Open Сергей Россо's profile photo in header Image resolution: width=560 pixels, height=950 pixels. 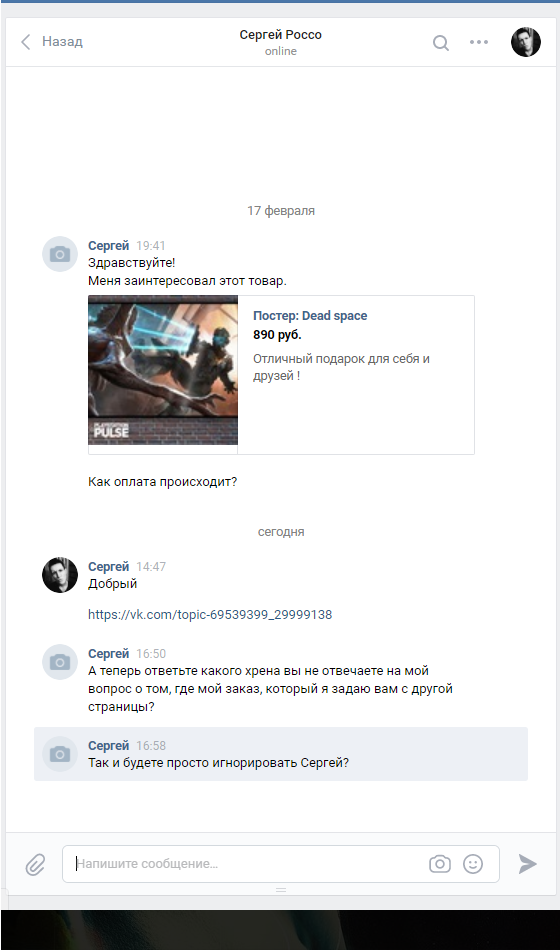coord(525,42)
